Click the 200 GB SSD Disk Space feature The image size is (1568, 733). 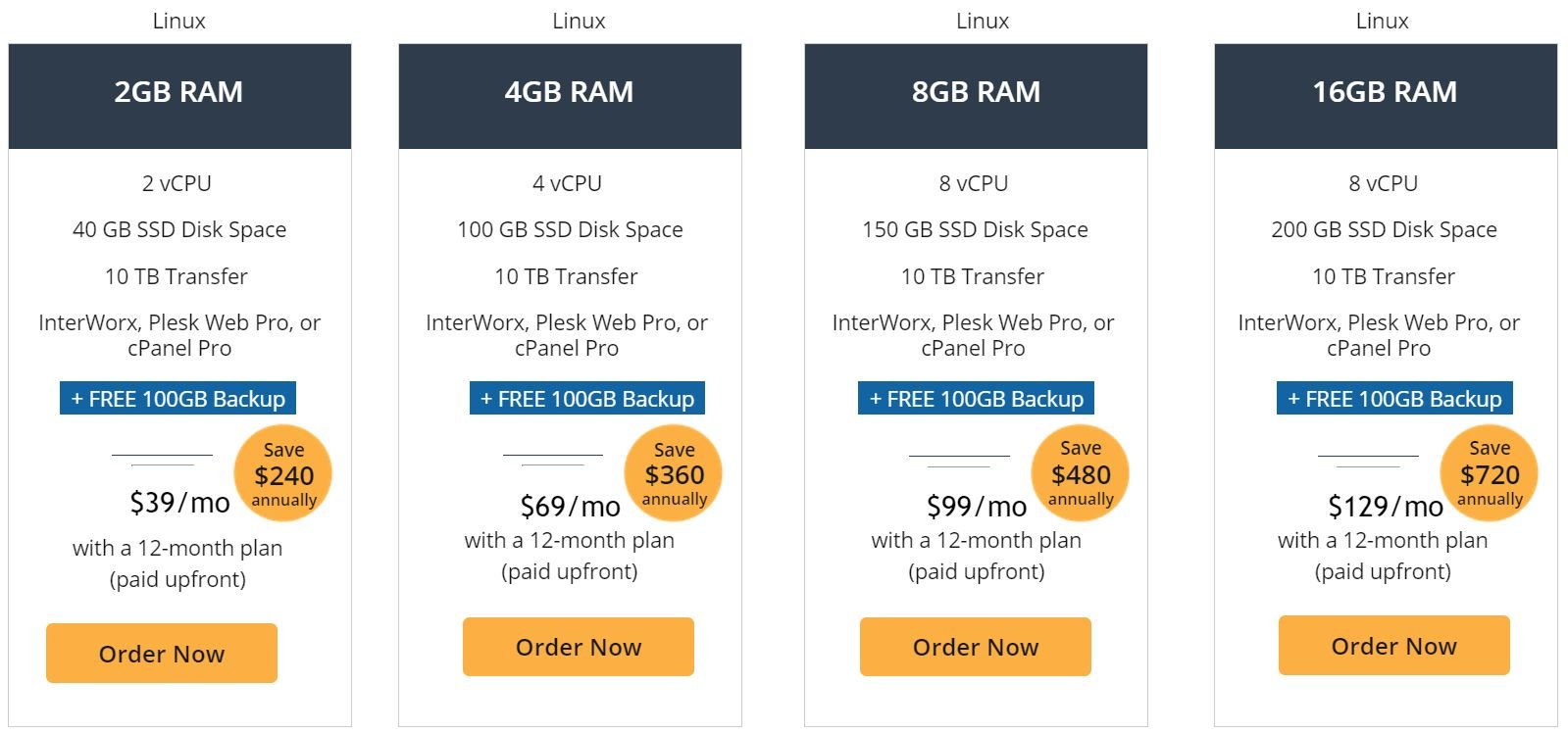[x=1384, y=229]
